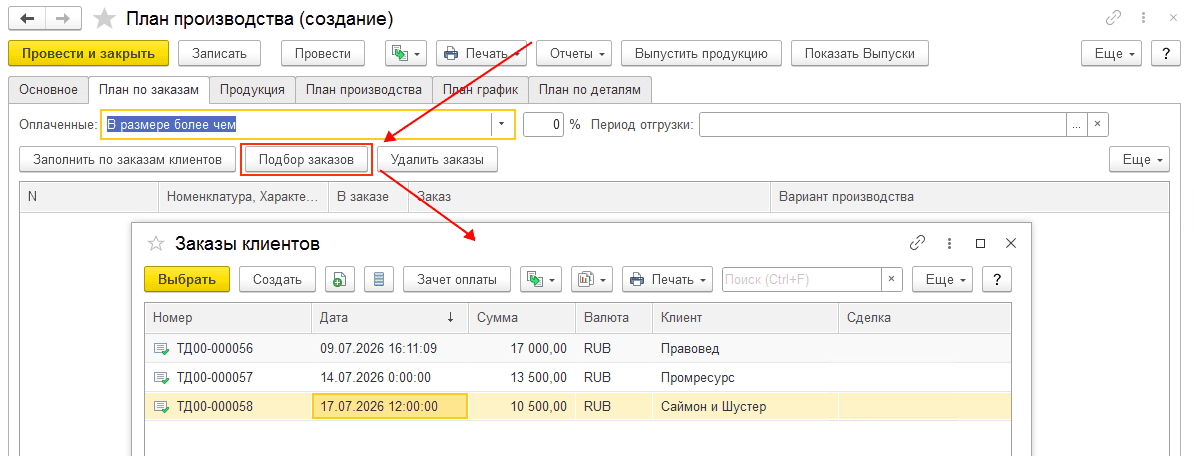Select order ТД00-000056 row
This screenshot has height=456, width=1194.
coord(578,349)
